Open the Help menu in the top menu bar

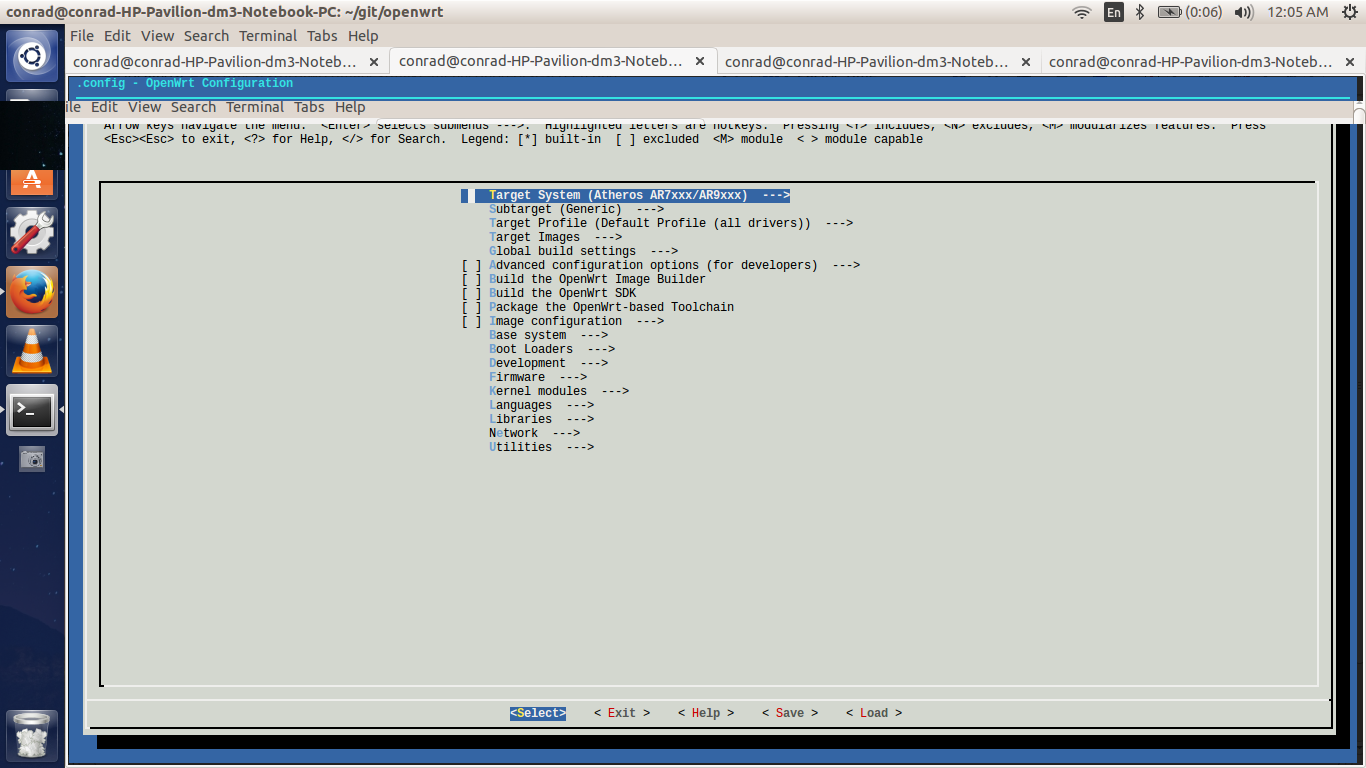[x=363, y=36]
